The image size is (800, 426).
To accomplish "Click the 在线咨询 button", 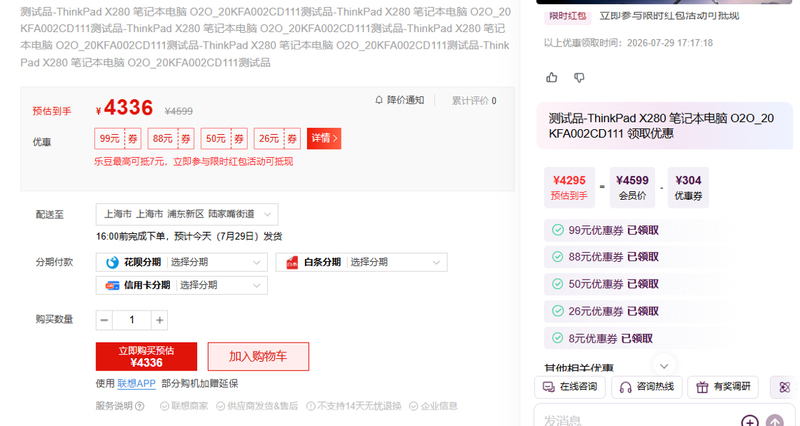I will tap(569, 387).
